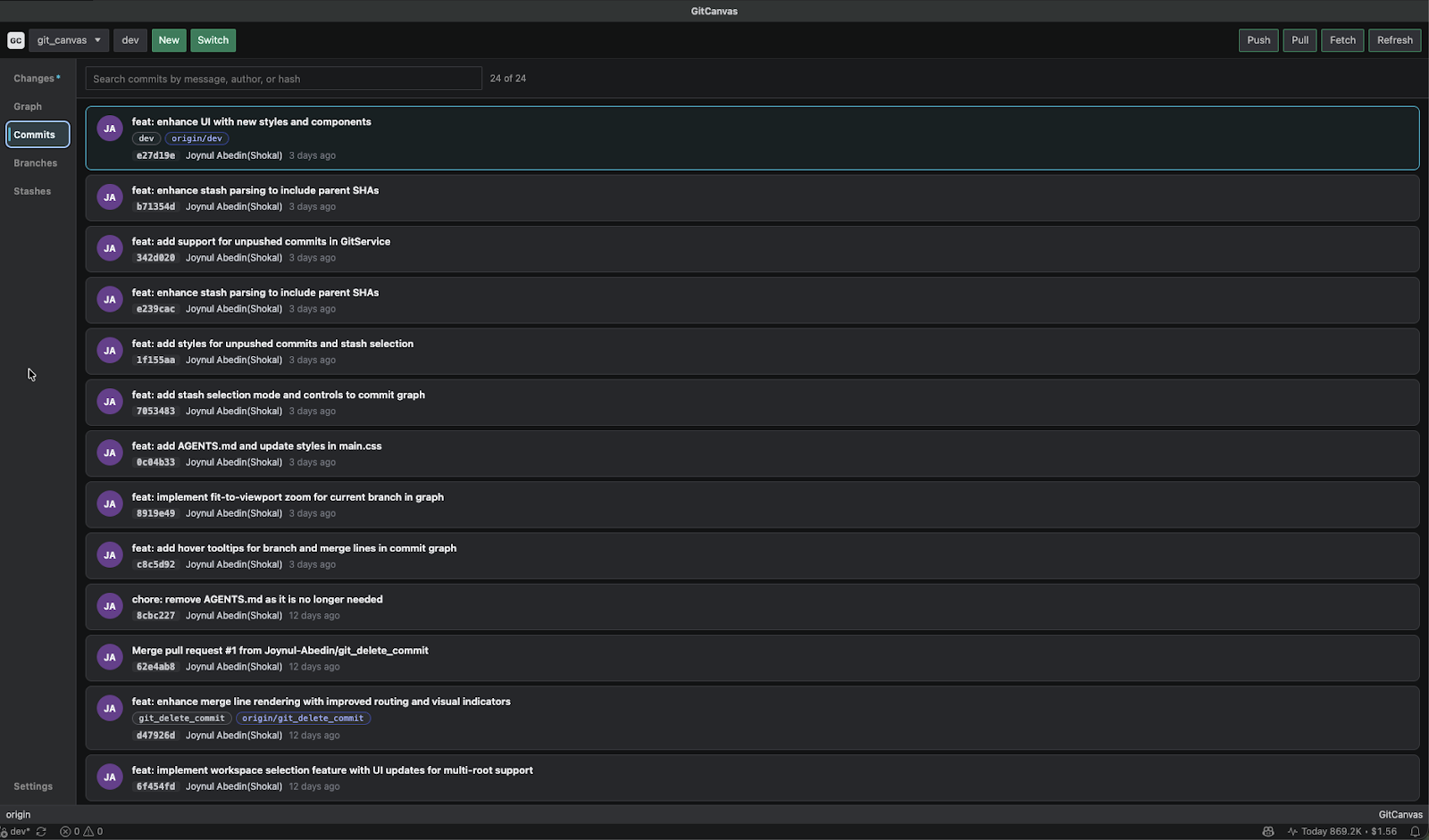Select commit 'feat: enhance merge line rendering'
The width and height of the screenshot is (1429, 840).
[x=752, y=718]
